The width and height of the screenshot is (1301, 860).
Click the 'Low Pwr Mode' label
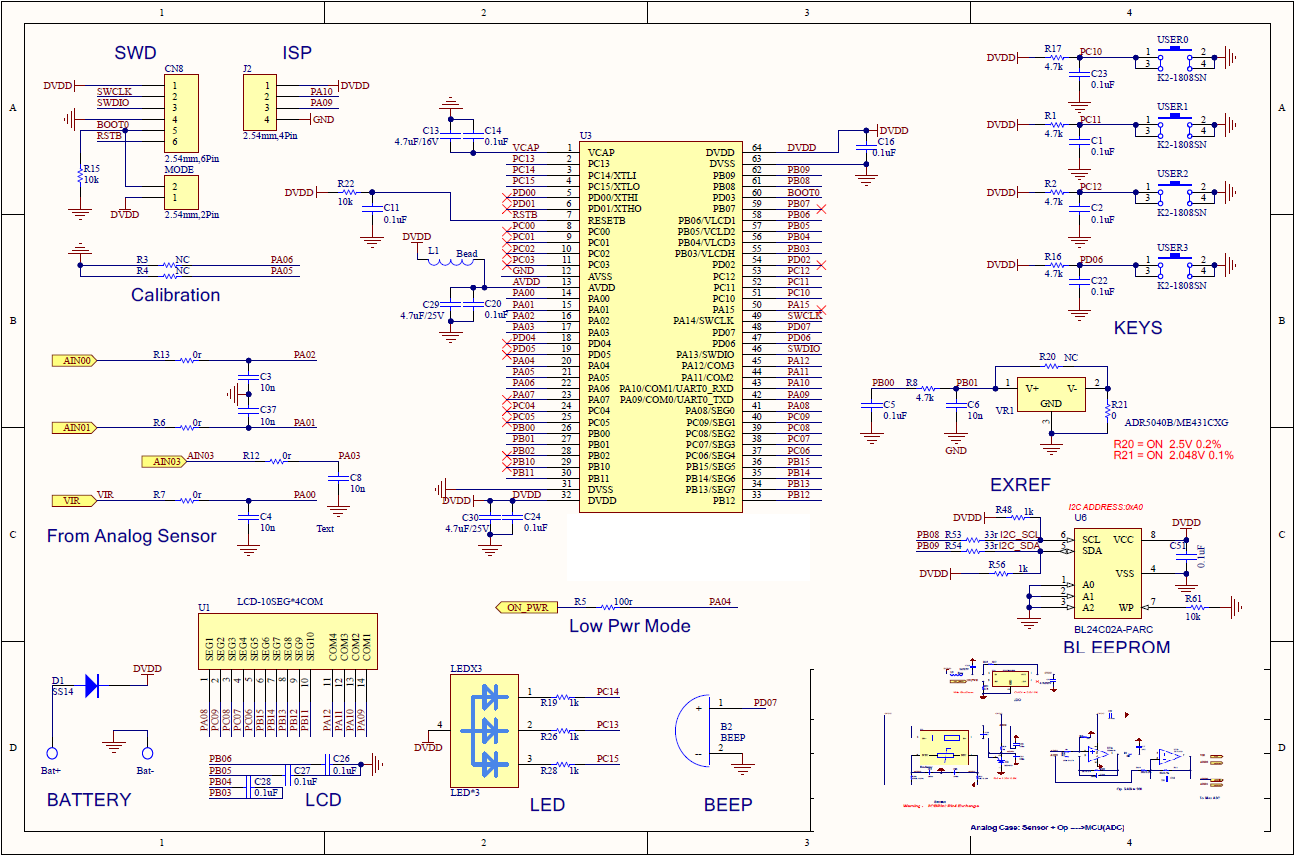(x=630, y=626)
